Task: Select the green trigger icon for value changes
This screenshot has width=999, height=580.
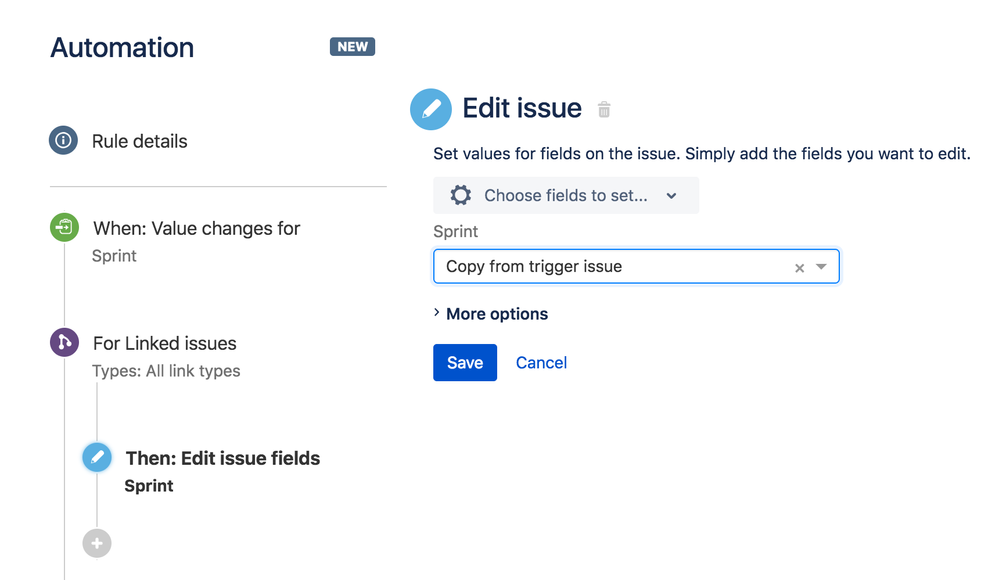Action: point(63,227)
